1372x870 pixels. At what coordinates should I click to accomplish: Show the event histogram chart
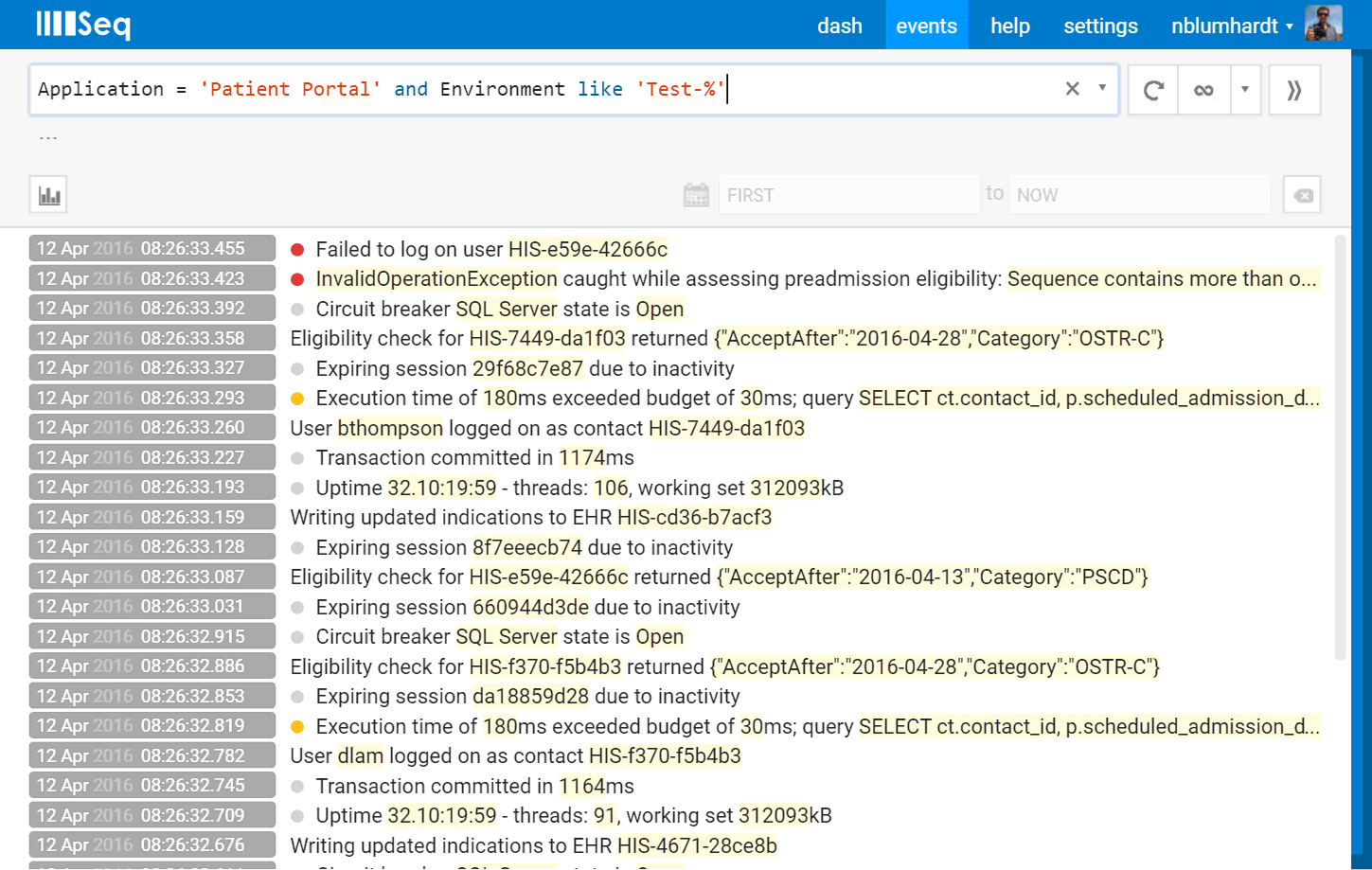pyautogui.click(x=48, y=195)
